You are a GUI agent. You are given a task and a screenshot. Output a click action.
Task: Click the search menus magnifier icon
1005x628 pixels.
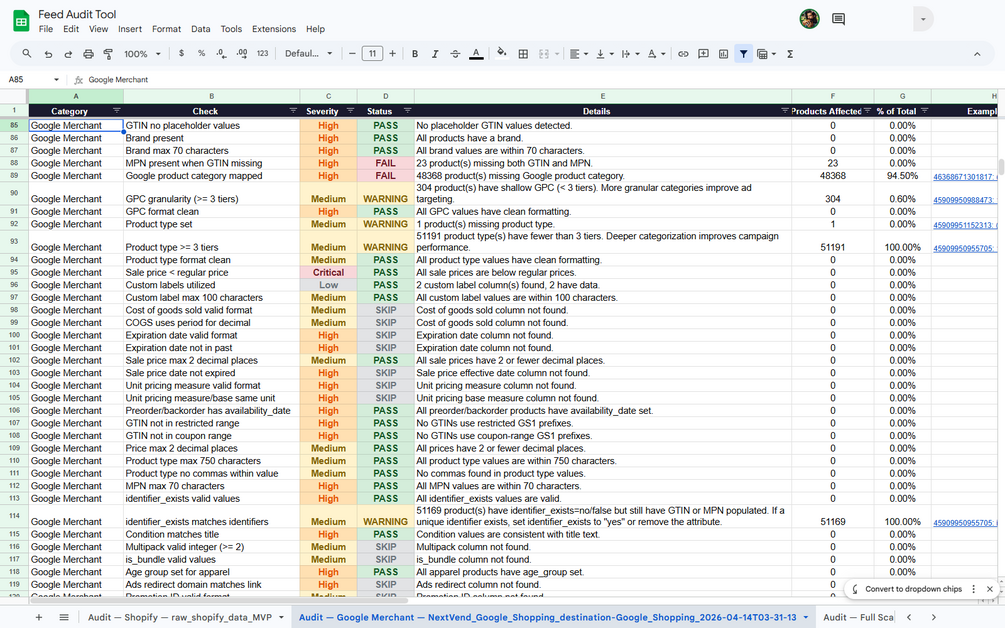point(27,54)
